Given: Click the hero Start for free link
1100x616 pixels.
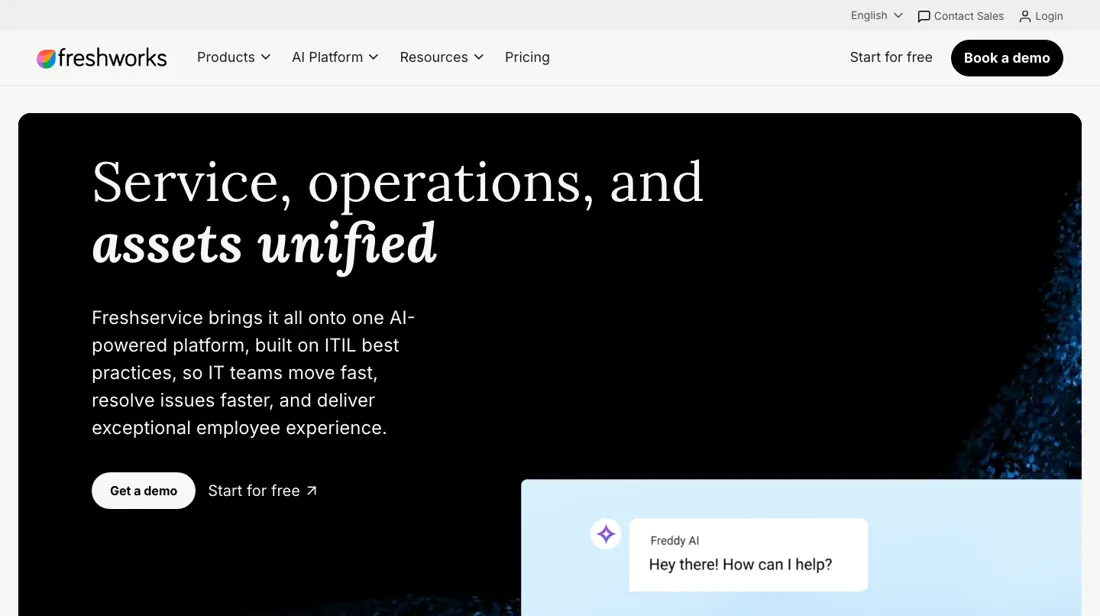Looking at the screenshot, I should [262, 490].
